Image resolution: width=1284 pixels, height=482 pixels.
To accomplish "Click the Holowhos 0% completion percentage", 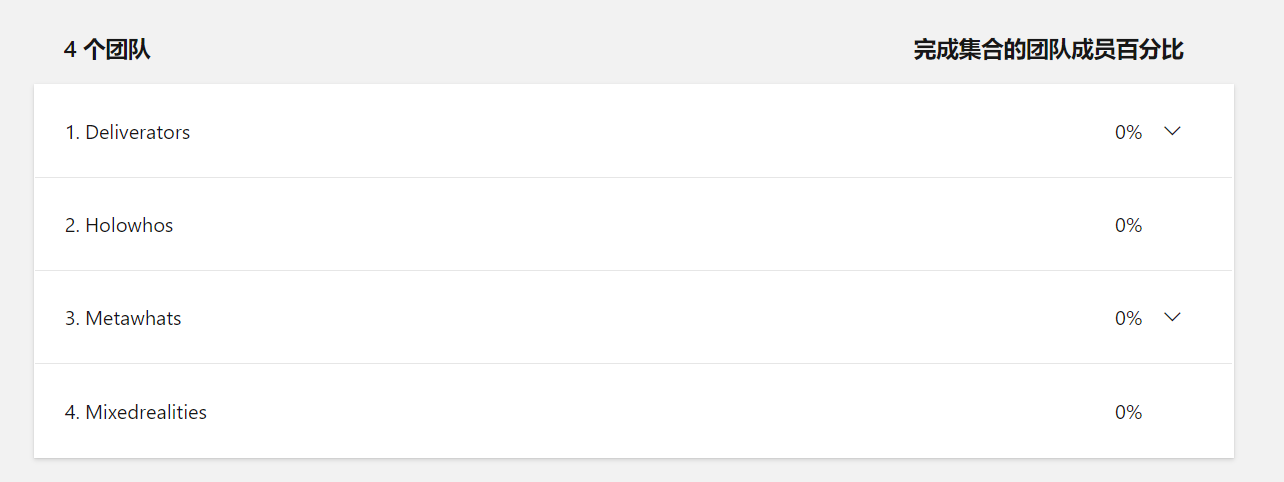I will click(1128, 225).
